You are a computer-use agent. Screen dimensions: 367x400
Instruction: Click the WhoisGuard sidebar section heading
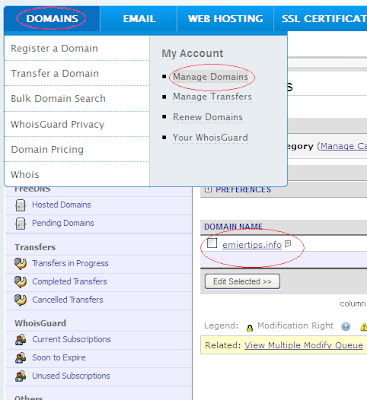pyautogui.click(x=40, y=323)
